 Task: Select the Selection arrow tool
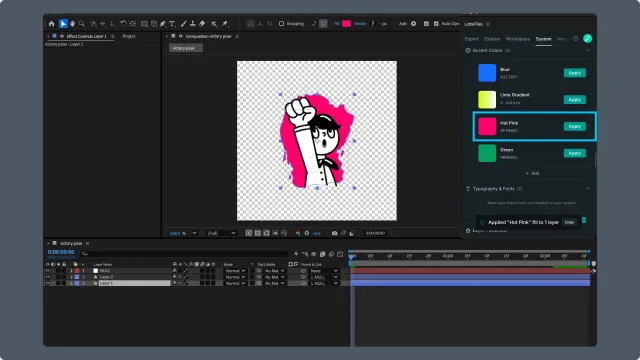pyautogui.click(x=63, y=24)
